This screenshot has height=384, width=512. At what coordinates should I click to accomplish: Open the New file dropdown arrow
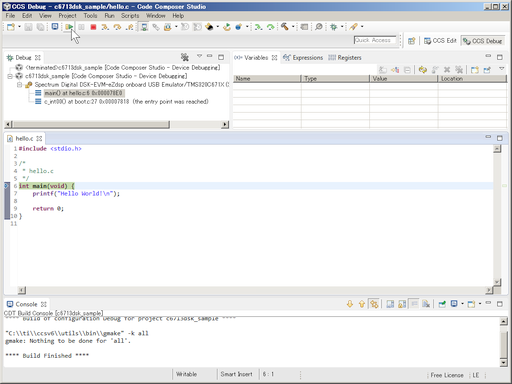click(19, 27)
